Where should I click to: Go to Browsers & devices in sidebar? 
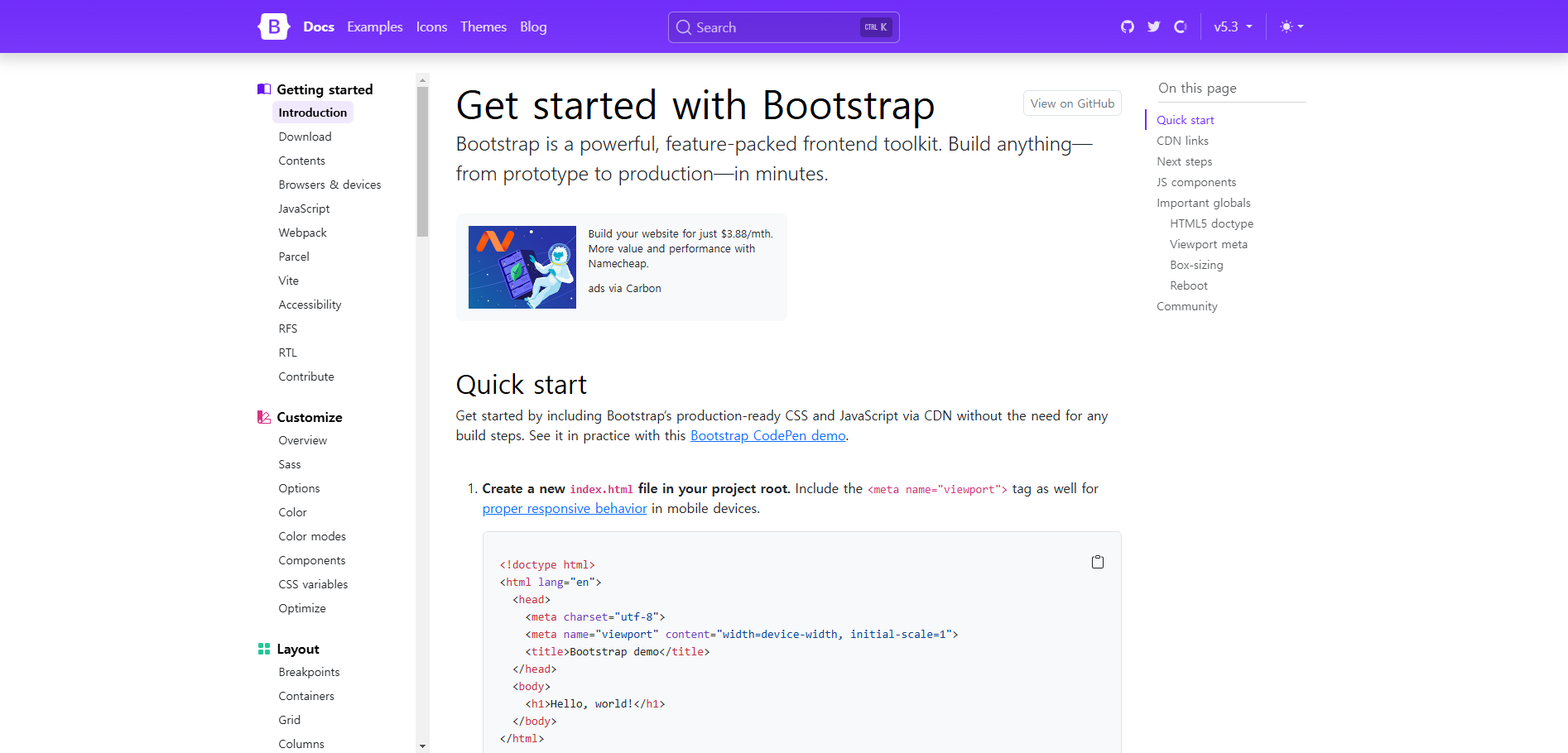click(x=329, y=185)
